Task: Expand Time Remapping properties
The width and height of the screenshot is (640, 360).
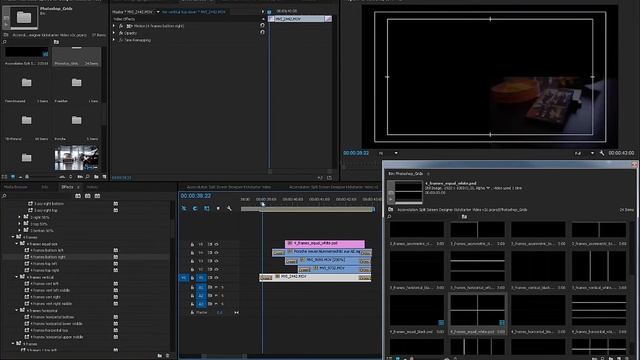Action: 114,40
